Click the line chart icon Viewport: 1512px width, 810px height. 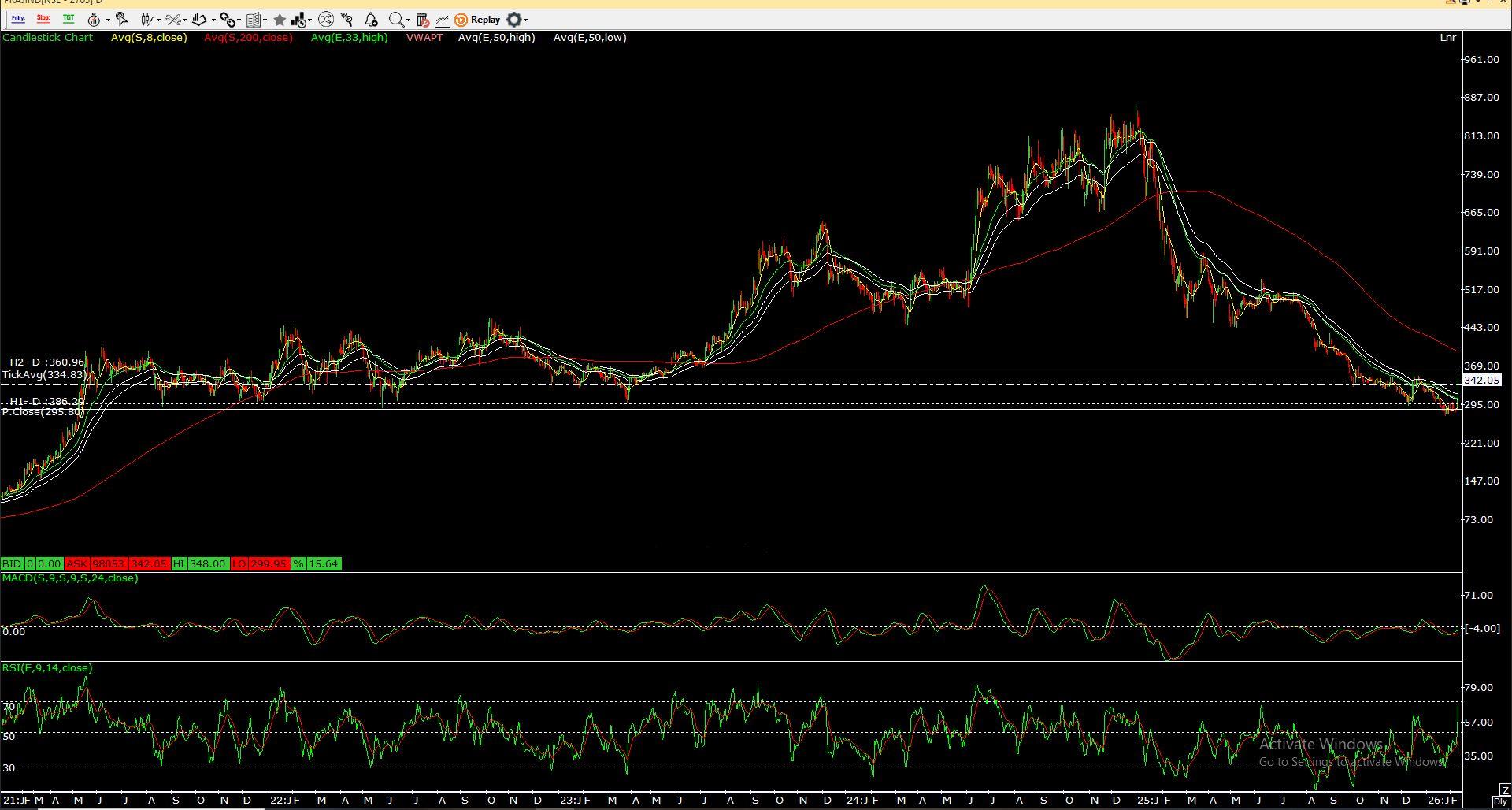[442, 20]
